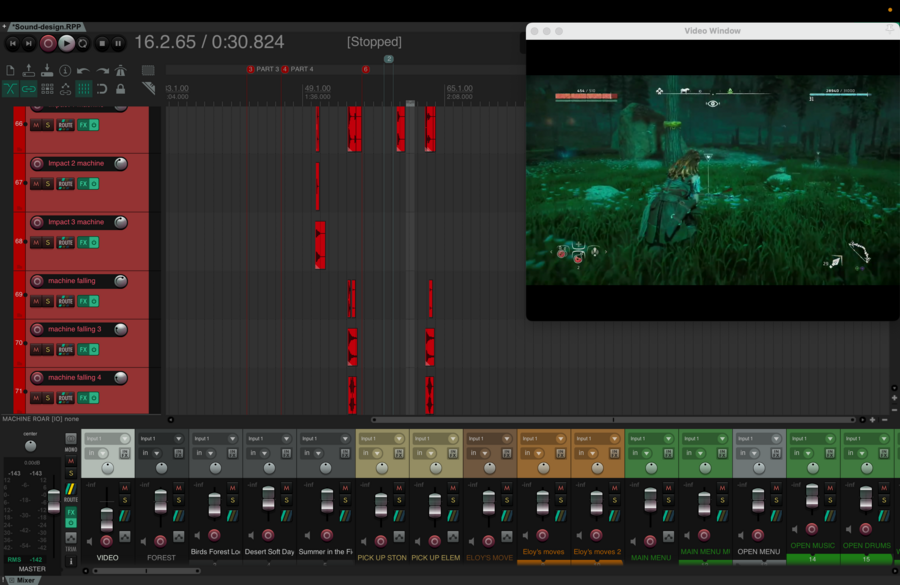Viewport: 900px width, 585px height.
Task: Open project settings info icon
Action: [65, 71]
